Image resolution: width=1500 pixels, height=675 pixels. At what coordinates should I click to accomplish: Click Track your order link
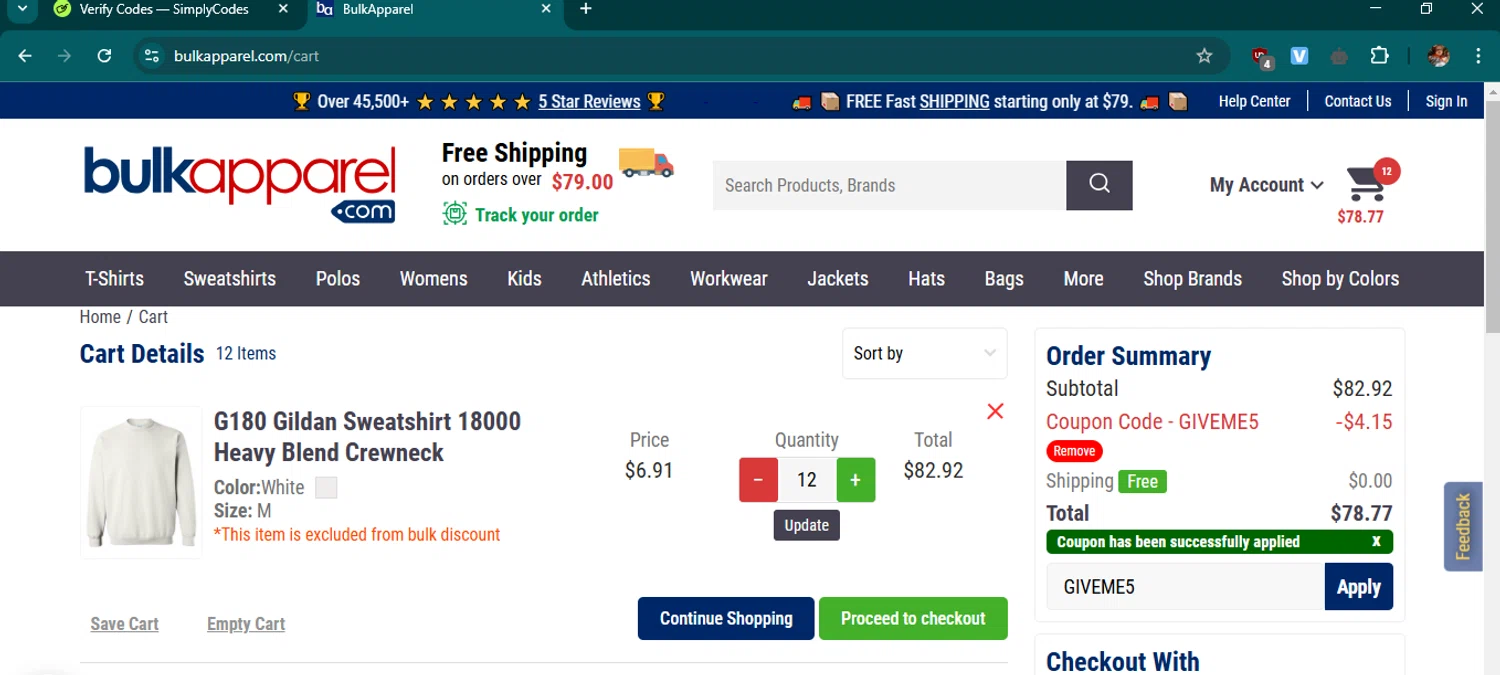click(537, 215)
